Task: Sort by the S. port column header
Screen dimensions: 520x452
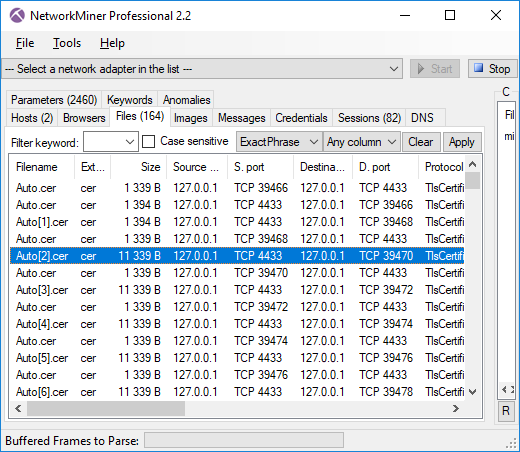Action: [x=260, y=167]
